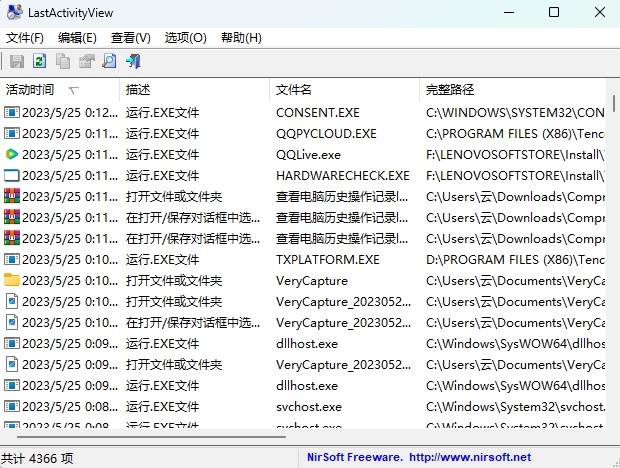Click the LastActivityView app icon in title bar
620x468 pixels.
point(15,12)
